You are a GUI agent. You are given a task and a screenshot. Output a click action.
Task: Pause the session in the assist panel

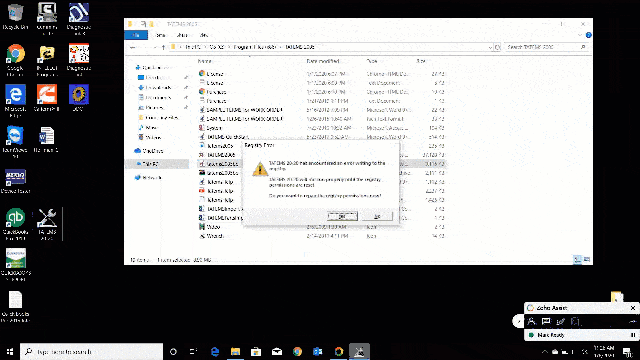click(x=633, y=335)
